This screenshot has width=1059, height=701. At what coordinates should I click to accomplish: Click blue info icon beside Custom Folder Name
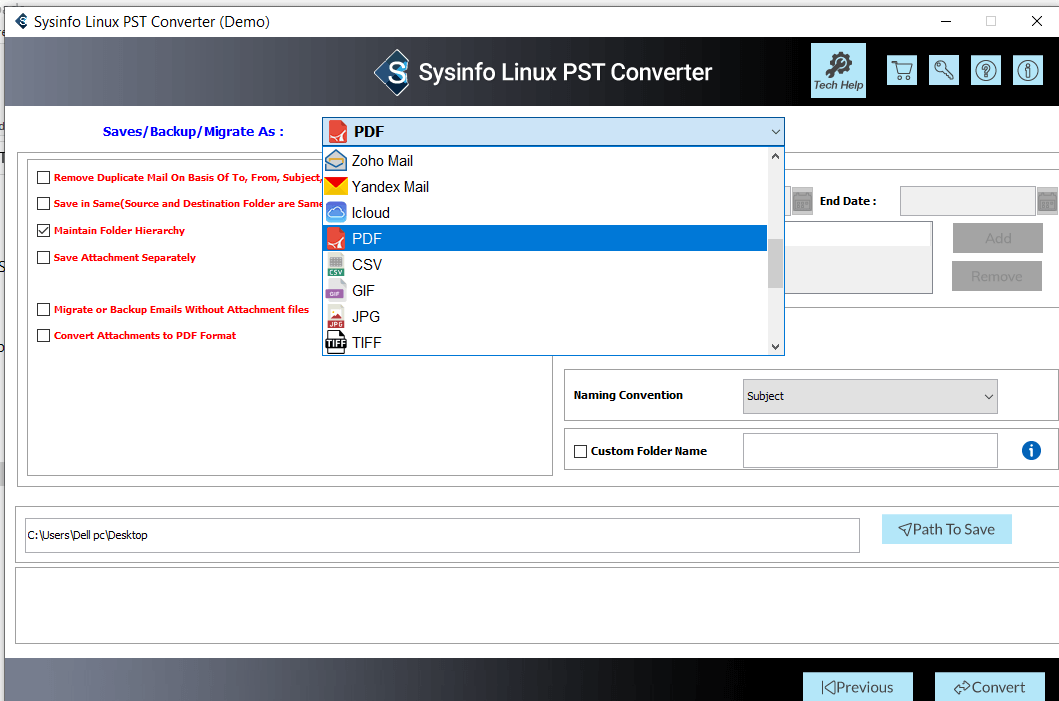[1031, 451]
